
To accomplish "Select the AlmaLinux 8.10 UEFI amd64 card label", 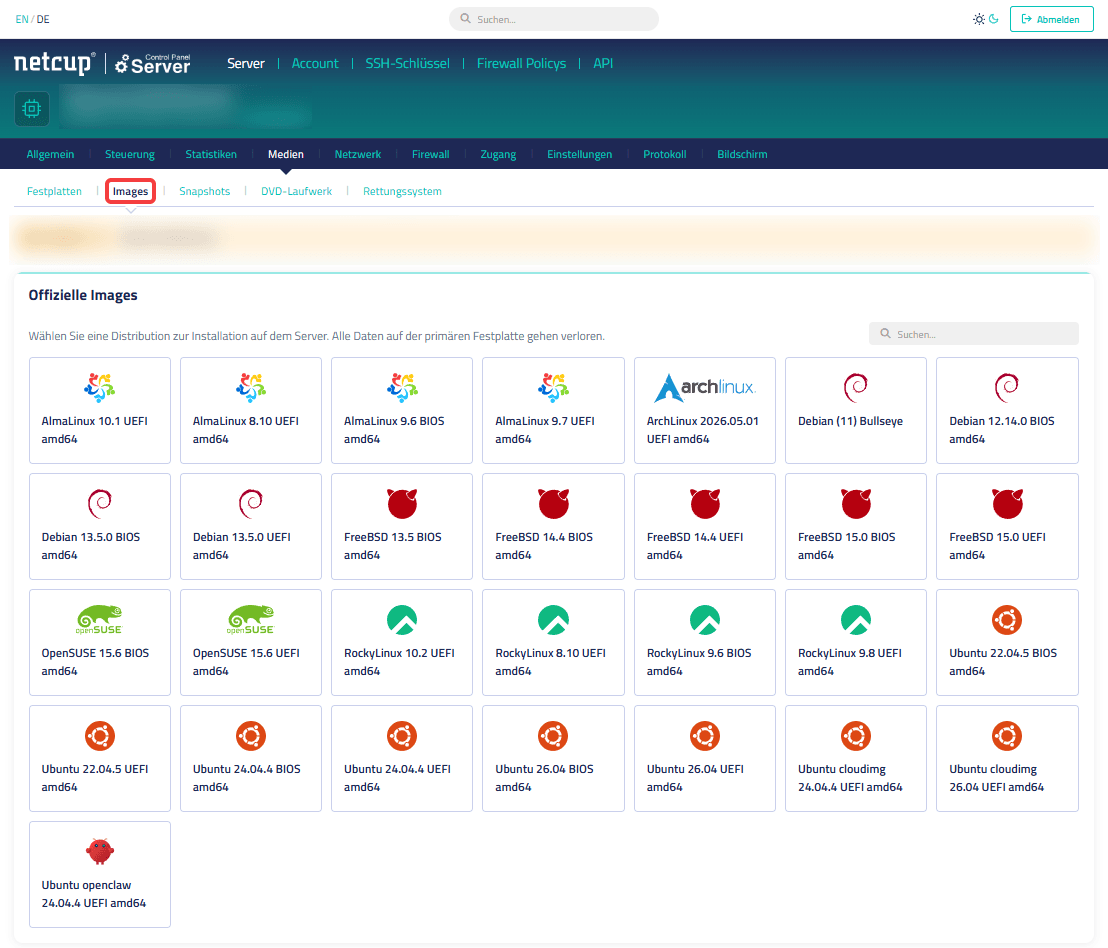I will [x=246, y=430].
